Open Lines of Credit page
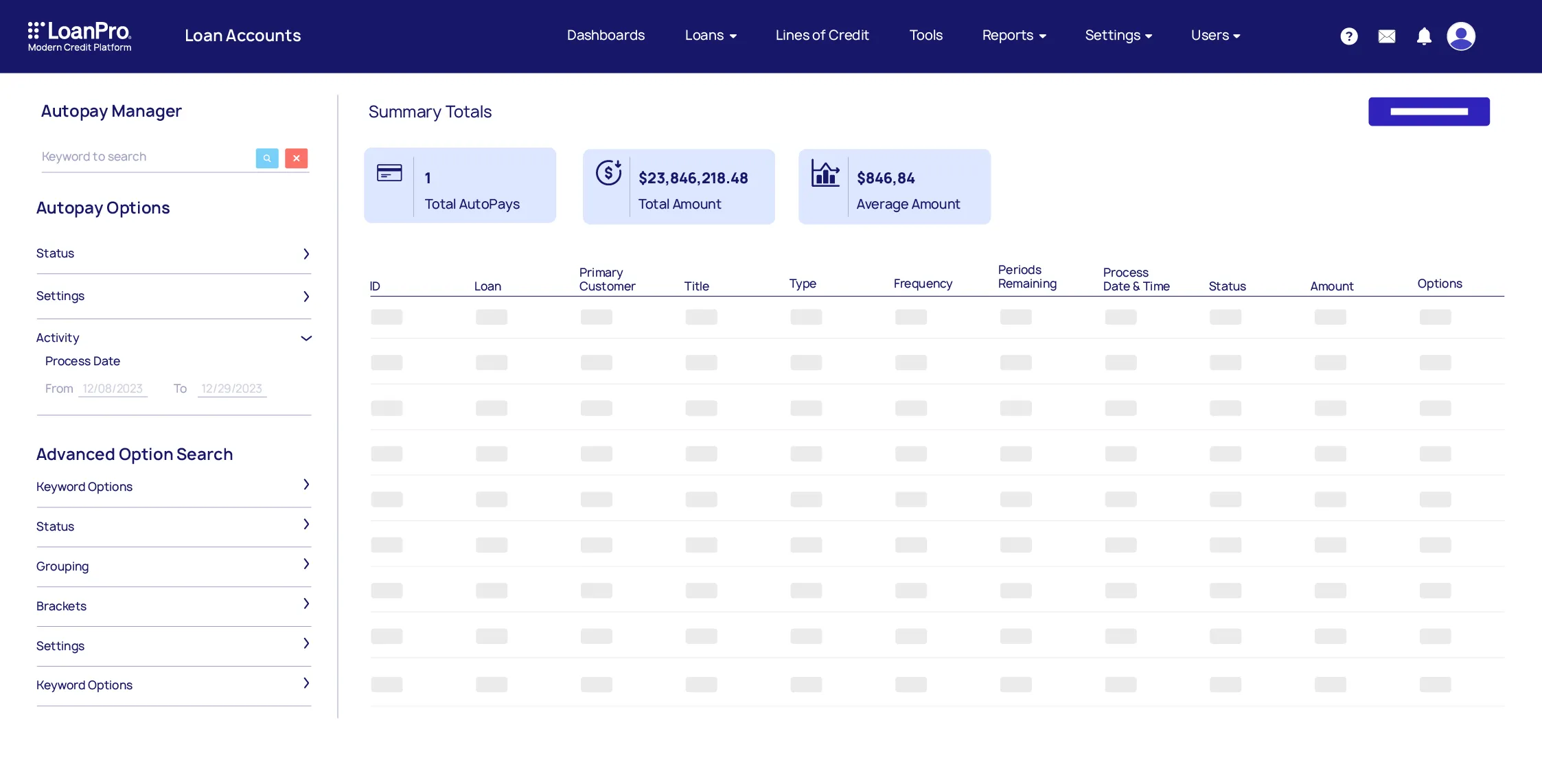The height and width of the screenshot is (784, 1542). pos(822,36)
